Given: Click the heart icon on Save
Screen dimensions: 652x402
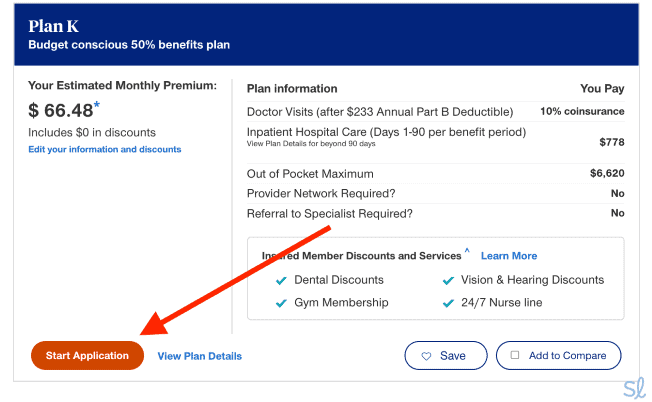Looking at the screenshot, I should tap(426, 356).
